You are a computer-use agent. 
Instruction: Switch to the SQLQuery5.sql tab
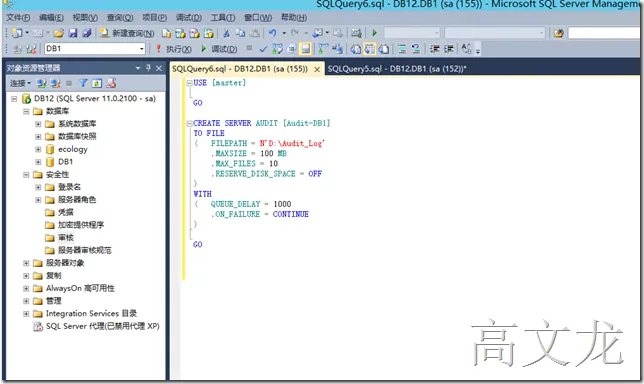(397, 69)
